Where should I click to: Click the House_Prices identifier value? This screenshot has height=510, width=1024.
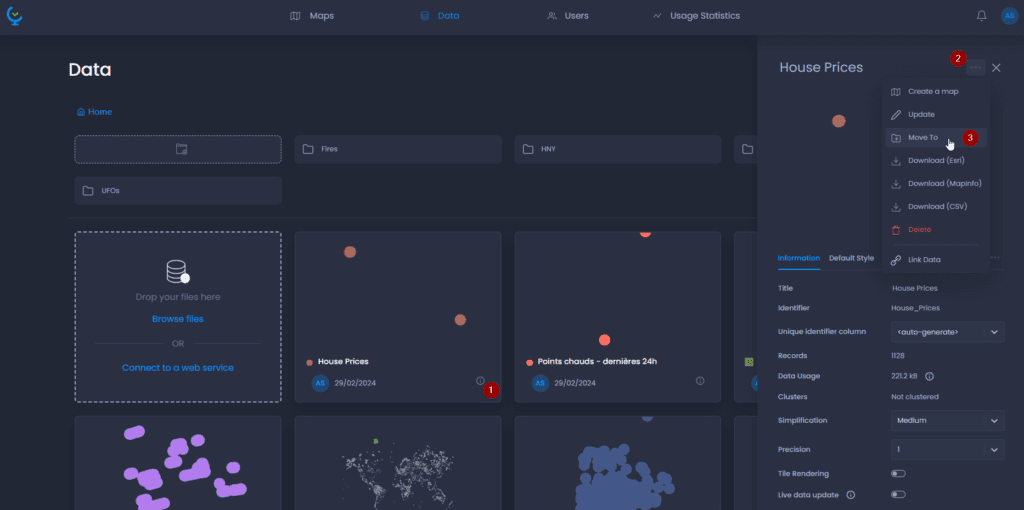[916, 308]
